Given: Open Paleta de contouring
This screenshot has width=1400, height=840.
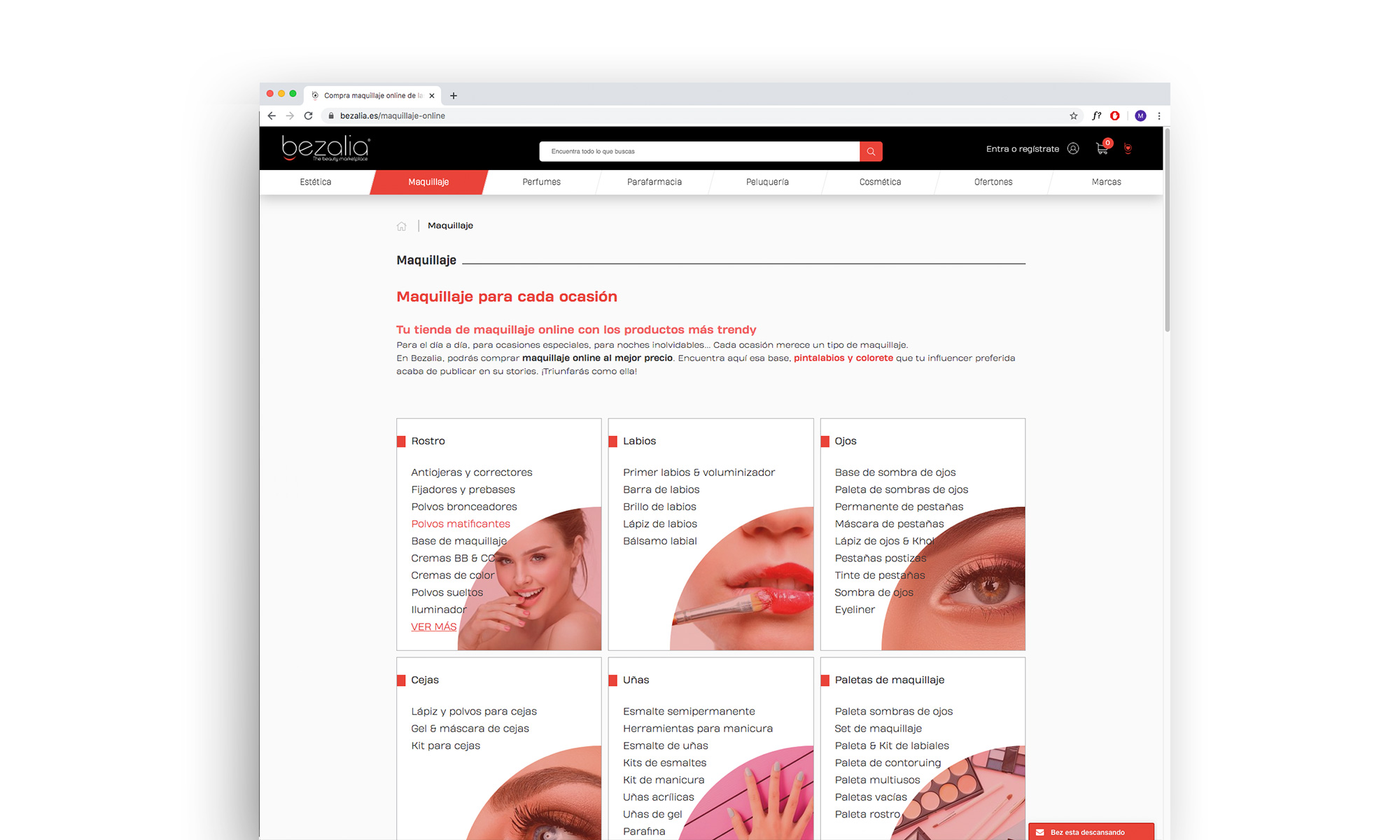Looking at the screenshot, I should click(888, 763).
